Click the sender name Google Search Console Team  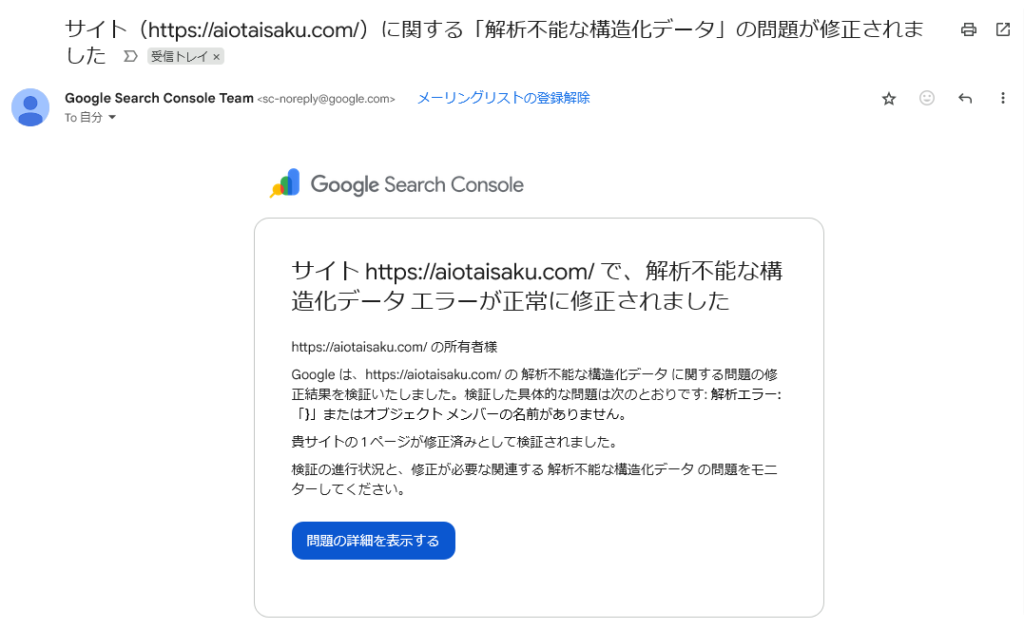coord(159,98)
